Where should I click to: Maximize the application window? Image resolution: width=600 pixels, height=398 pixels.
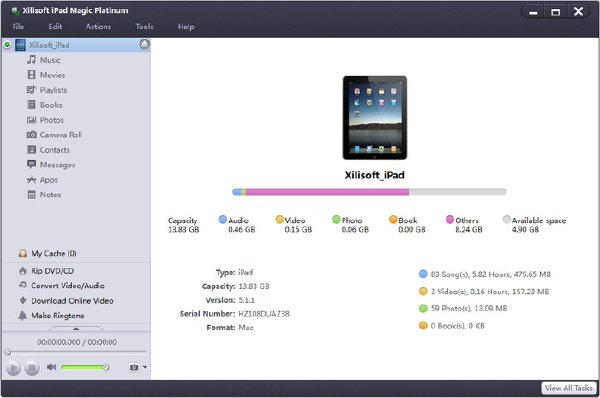pyautogui.click(x=555, y=12)
